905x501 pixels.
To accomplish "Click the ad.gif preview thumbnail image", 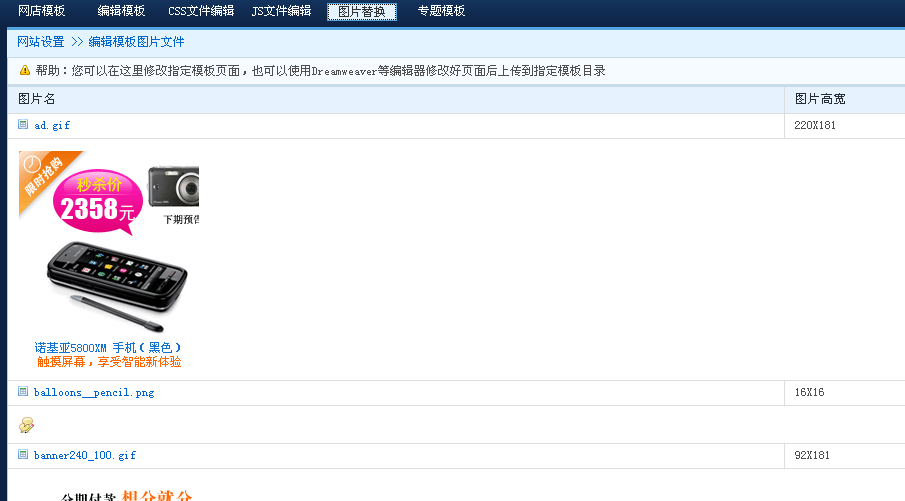I will point(109,260).
